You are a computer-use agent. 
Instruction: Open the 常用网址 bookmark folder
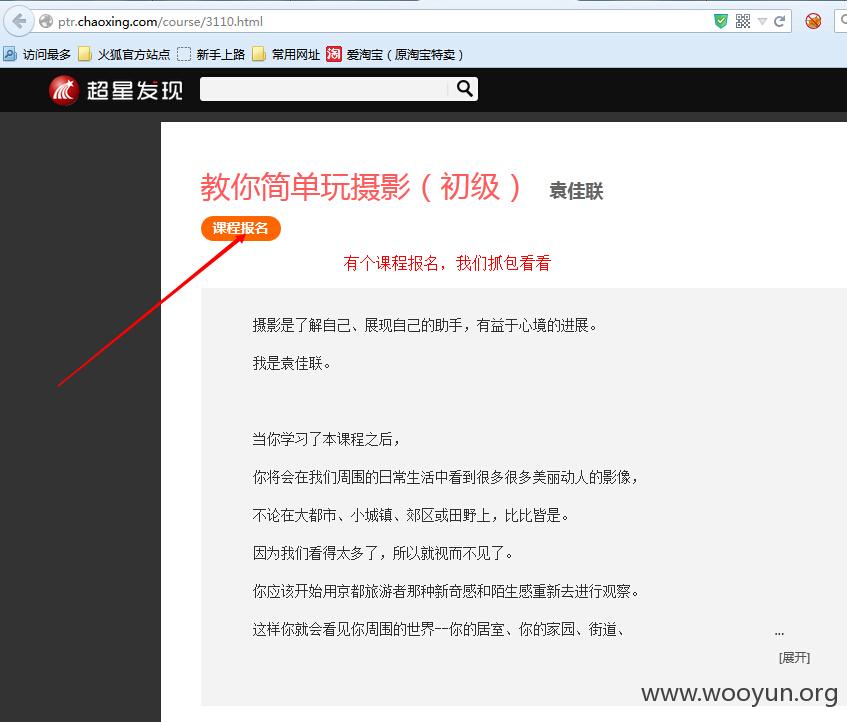286,55
